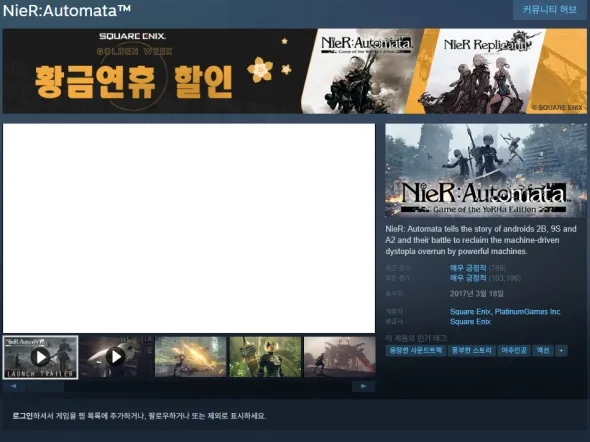Image resolution: width=590 pixels, height=442 pixels.
Task: Open the Square Enix publisher link
Action: click(470, 322)
